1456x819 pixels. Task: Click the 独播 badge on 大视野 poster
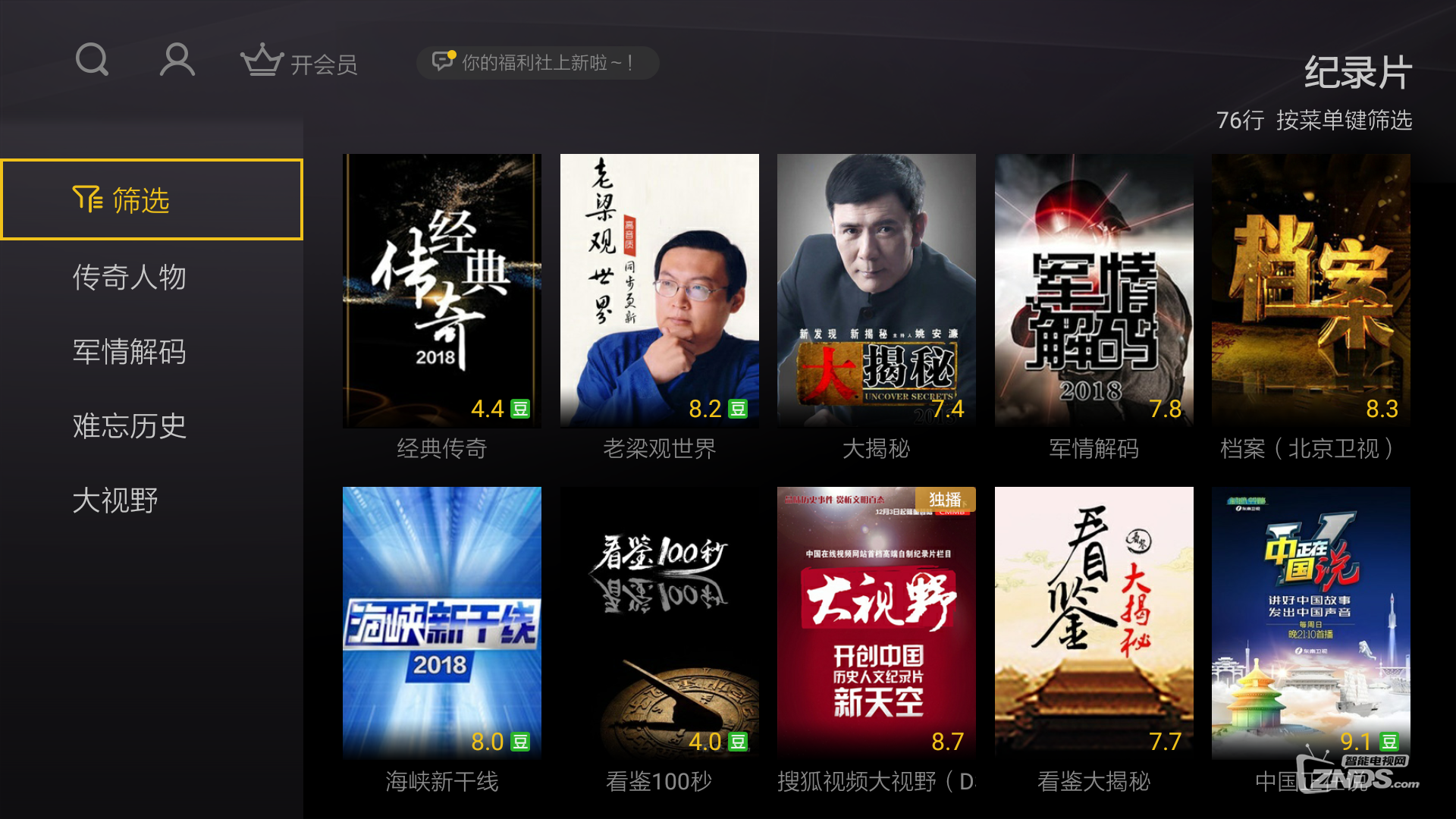(x=945, y=499)
